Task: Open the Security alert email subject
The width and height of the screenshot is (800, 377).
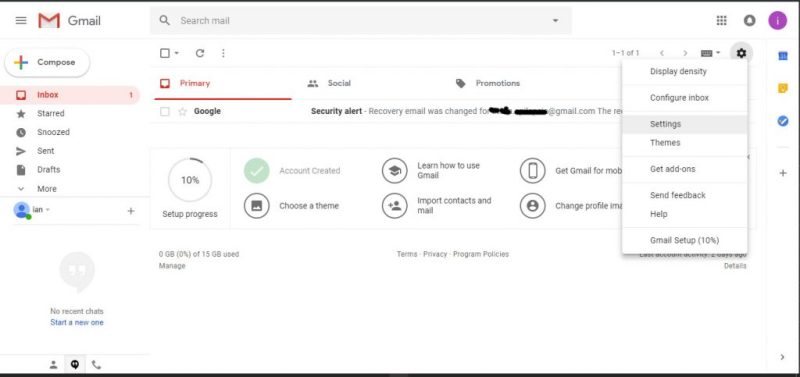Action: (x=336, y=111)
